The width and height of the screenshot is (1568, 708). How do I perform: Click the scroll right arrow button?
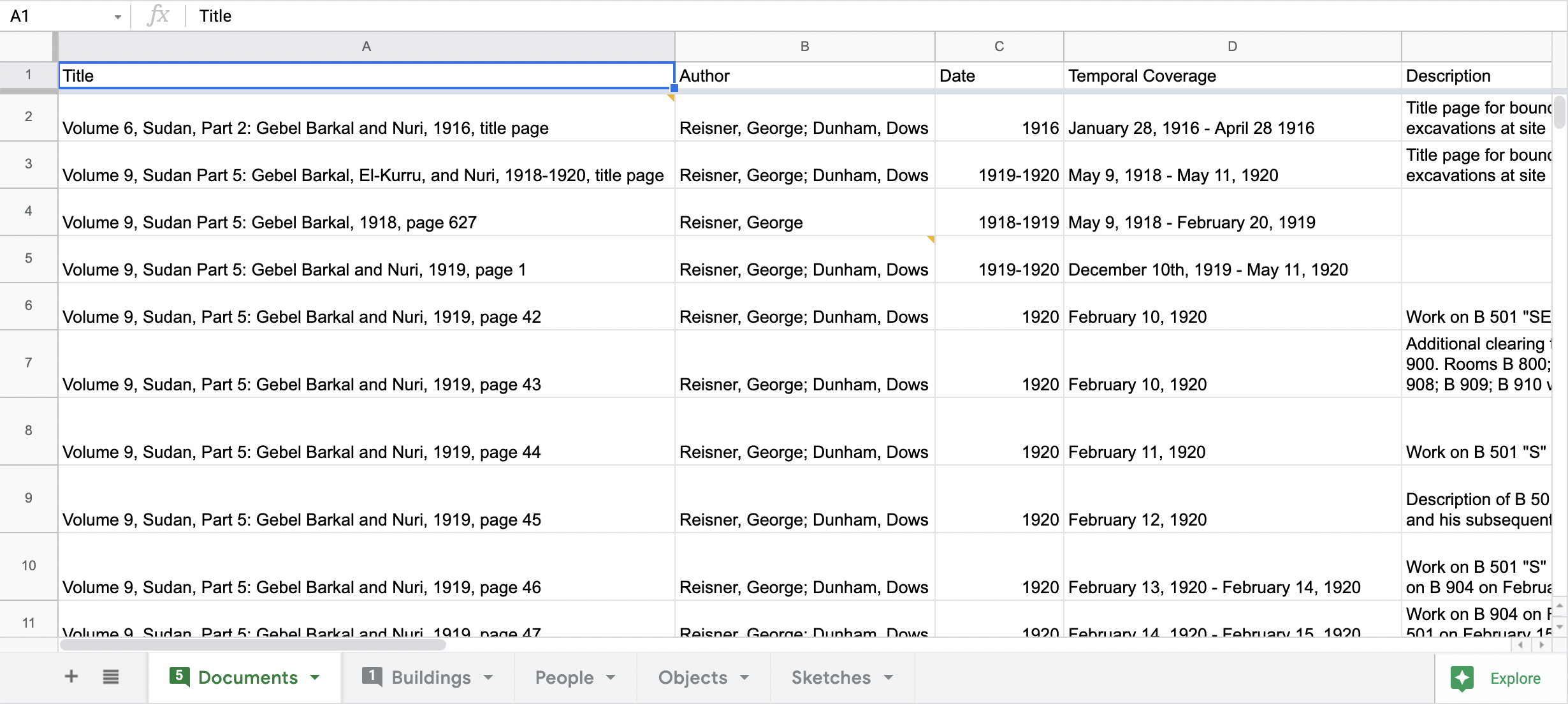(x=1542, y=645)
